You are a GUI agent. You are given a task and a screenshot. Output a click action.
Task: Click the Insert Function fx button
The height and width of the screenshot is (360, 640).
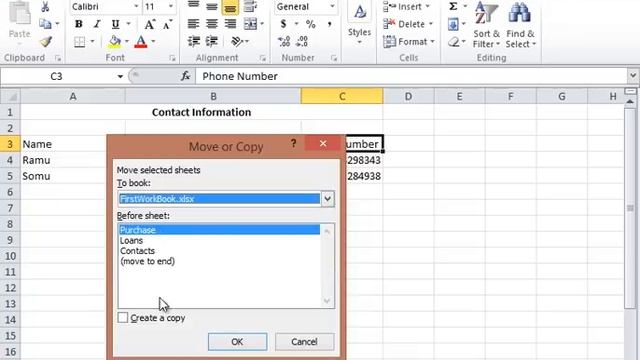pyautogui.click(x=186, y=76)
